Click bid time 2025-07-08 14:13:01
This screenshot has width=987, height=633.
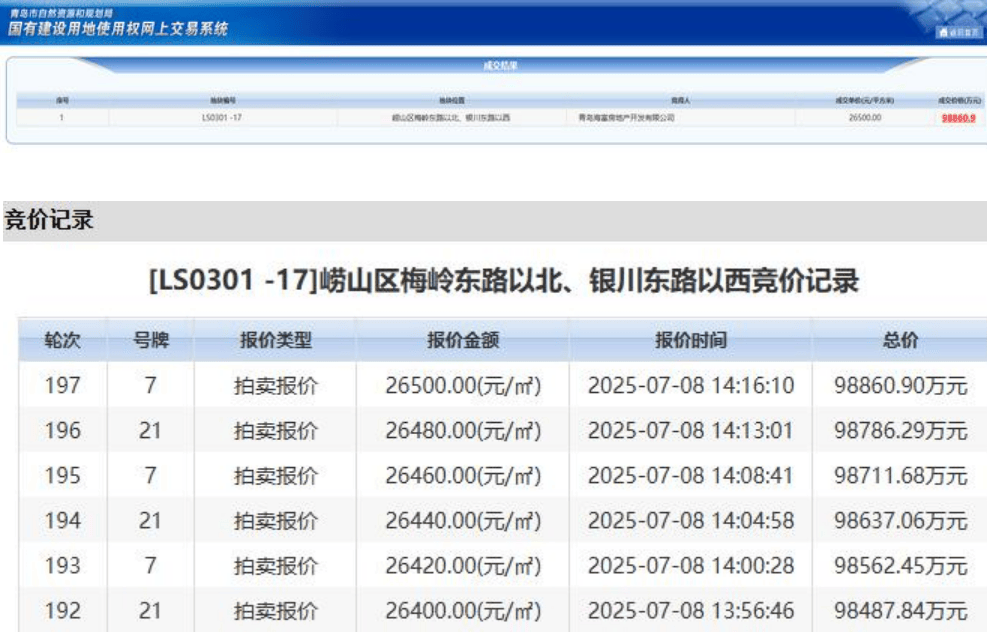[x=691, y=430]
